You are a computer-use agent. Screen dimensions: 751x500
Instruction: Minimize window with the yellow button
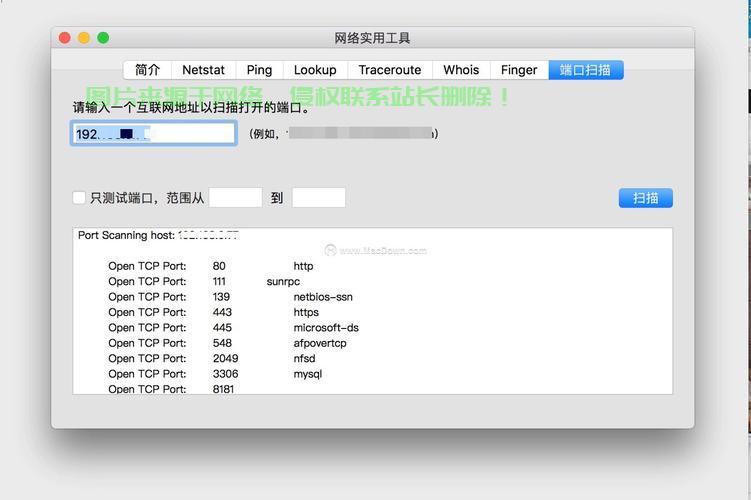(84, 38)
